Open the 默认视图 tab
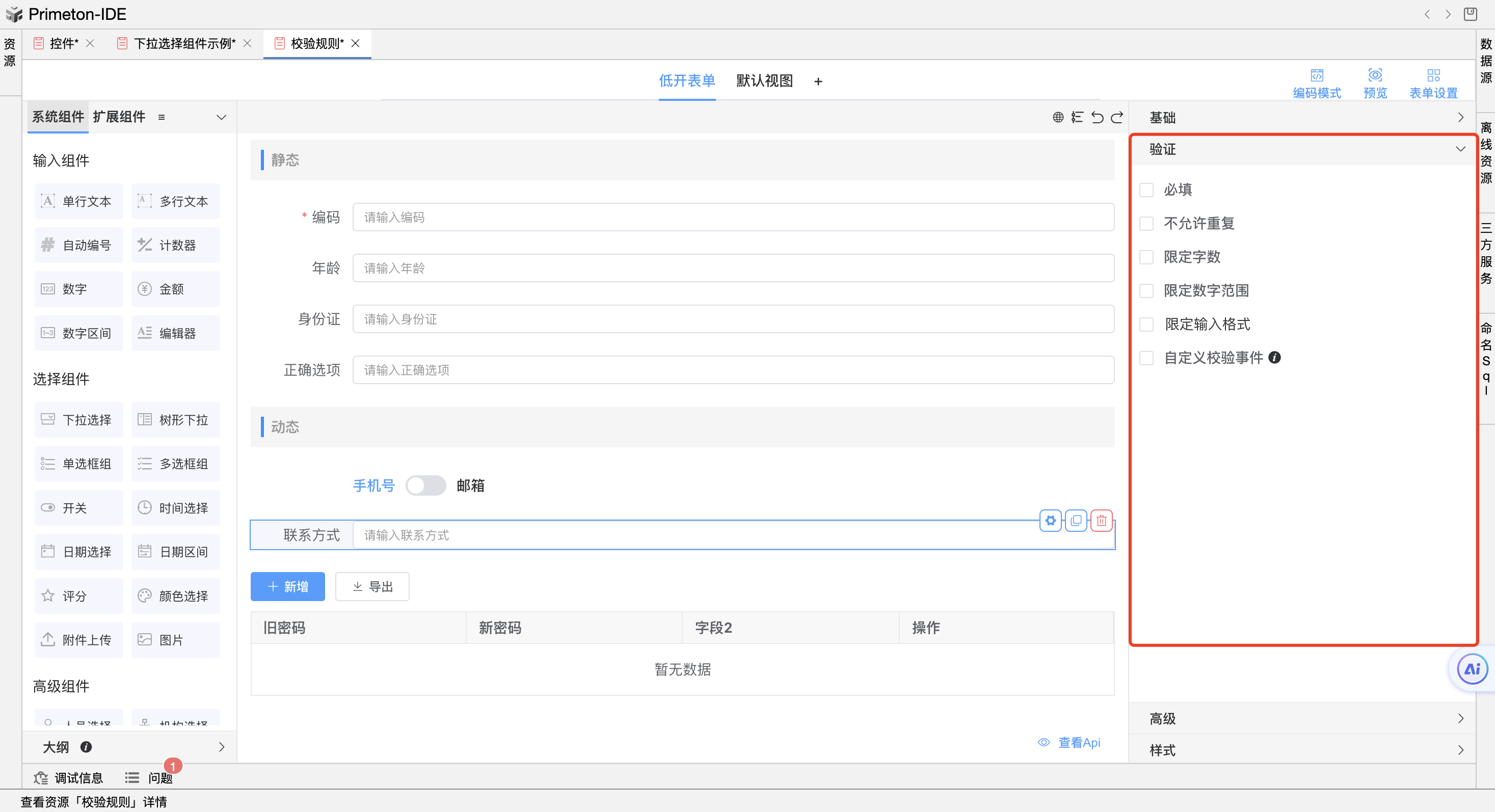The width and height of the screenshot is (1495, 812). tap(764, 81)
